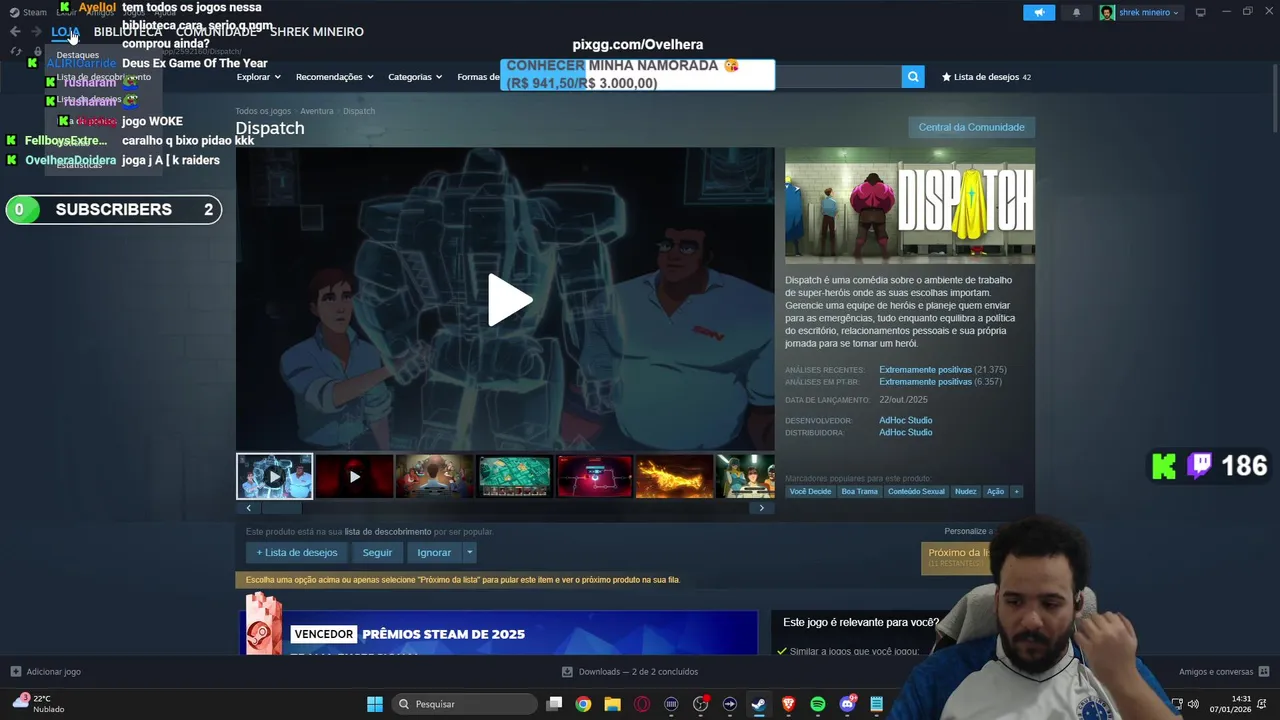Select the orange fire screenshot thumbnail
This screenshot has height=720, width=1280.
tap(674, 476)
